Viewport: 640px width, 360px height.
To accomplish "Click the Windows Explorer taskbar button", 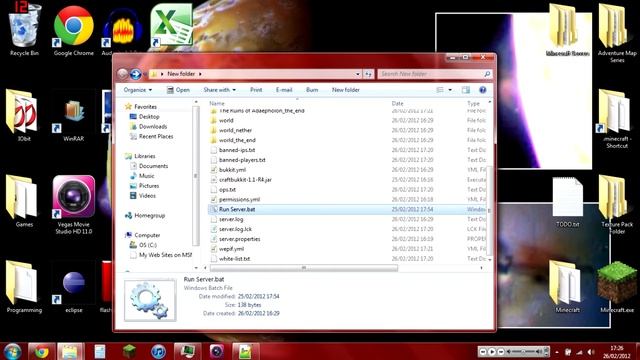I will coord(70,351).
